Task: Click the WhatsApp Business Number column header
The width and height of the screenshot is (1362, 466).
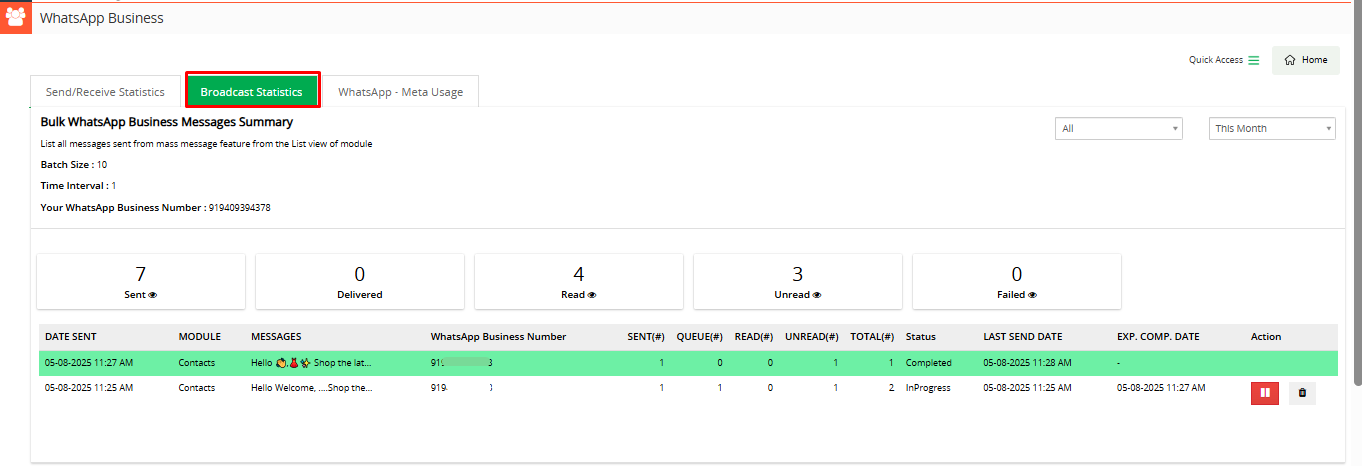Action: click(498, 337)
